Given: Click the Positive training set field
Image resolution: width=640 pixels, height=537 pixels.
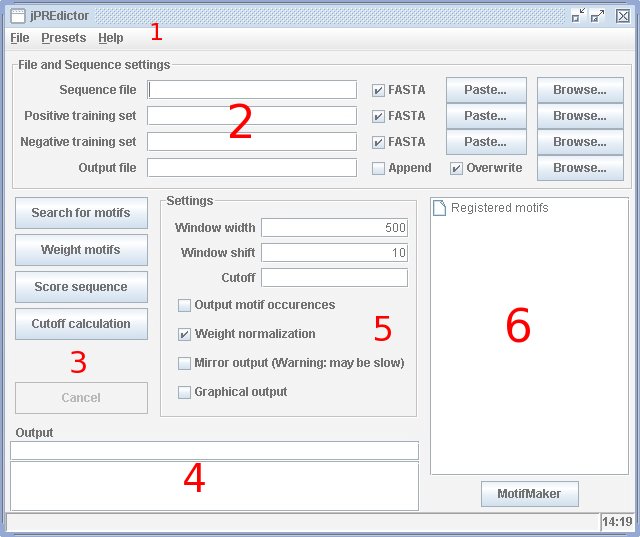Looking at the screenshot, I should click(x=252, y=116).
